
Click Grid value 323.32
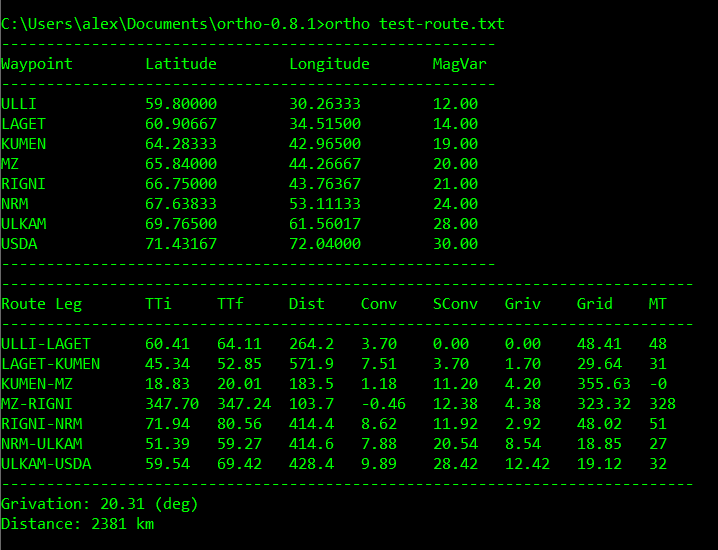[x=604, y=404]
